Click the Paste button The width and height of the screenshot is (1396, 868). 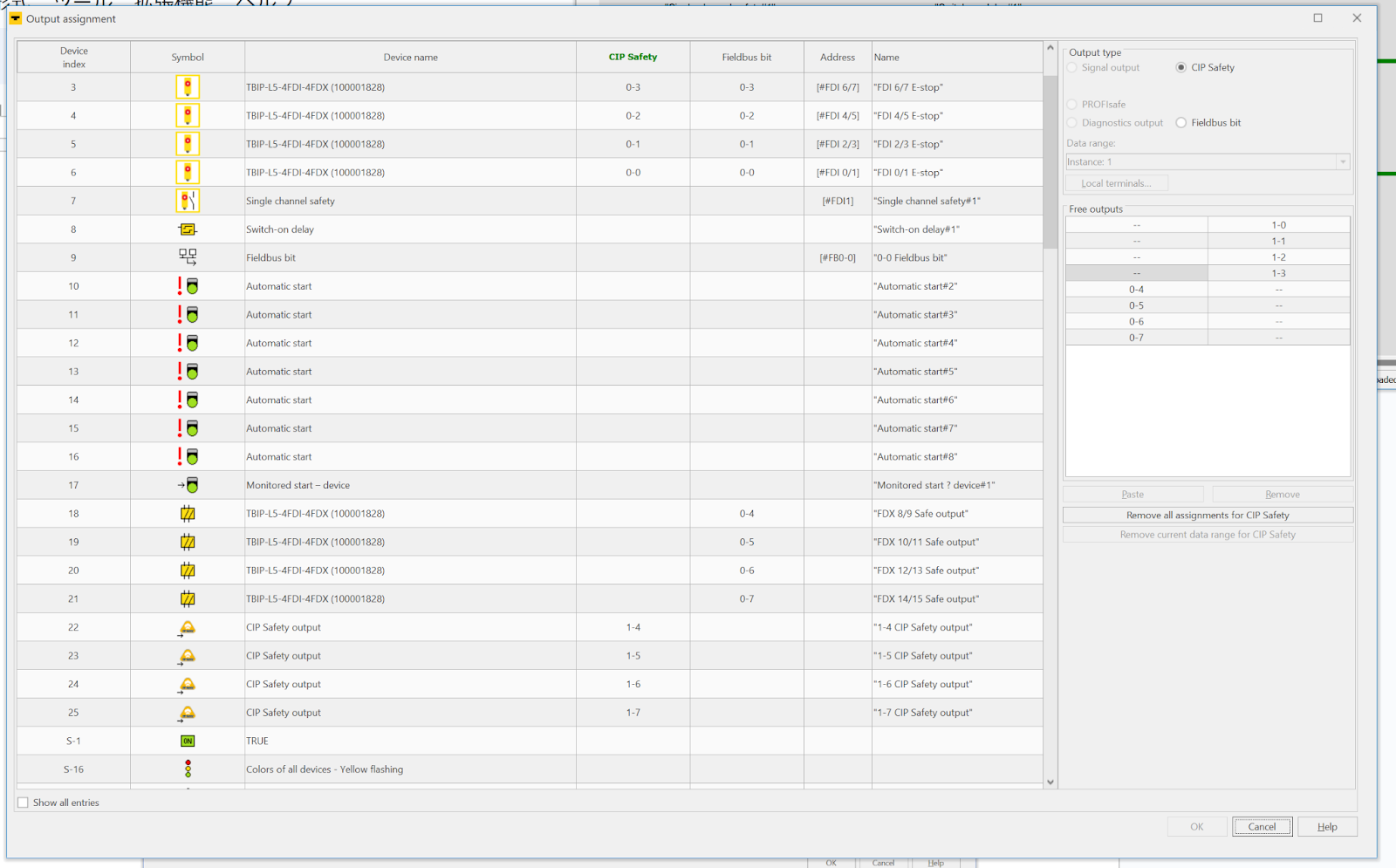(x=1133, y=495)
